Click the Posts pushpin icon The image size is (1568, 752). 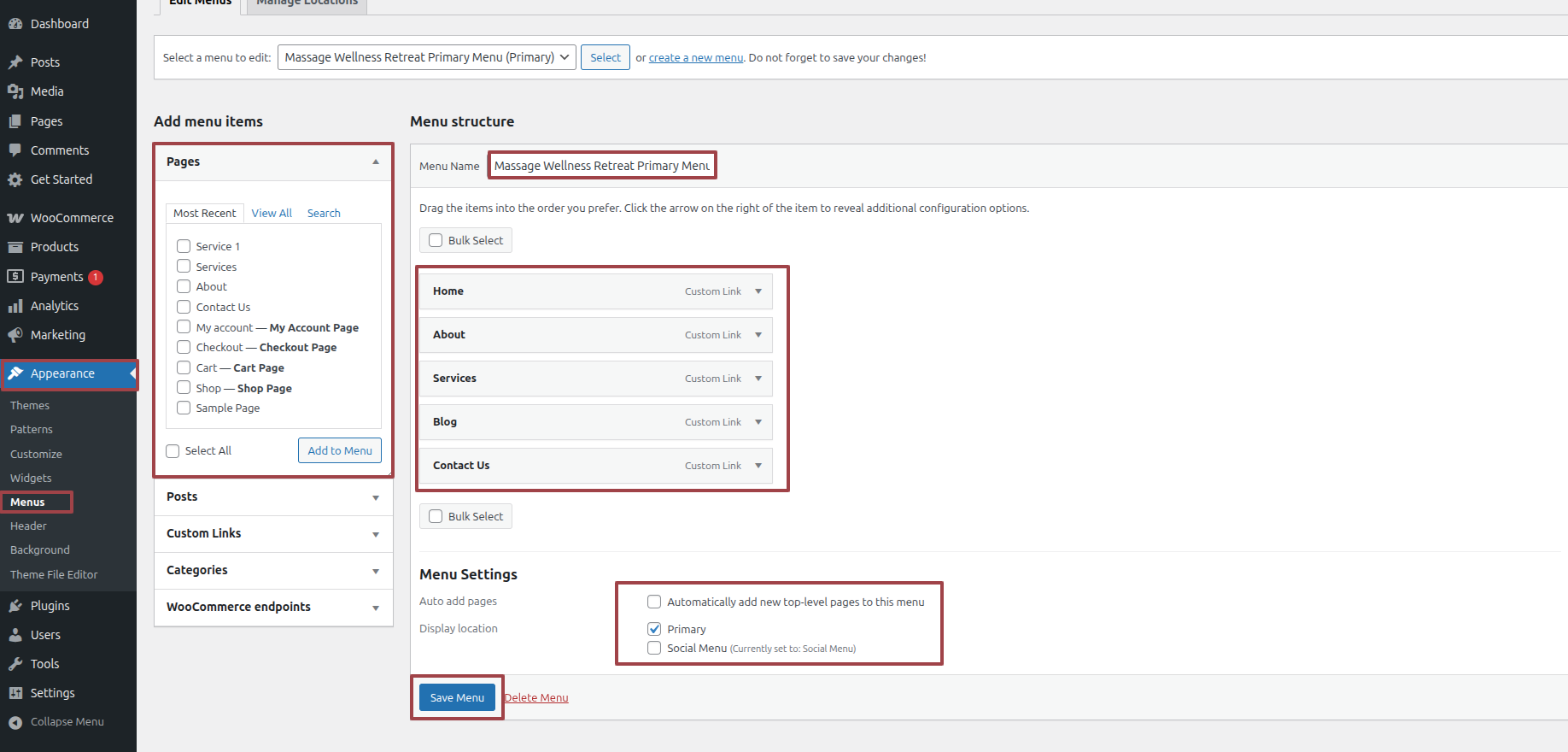point(15,62)
